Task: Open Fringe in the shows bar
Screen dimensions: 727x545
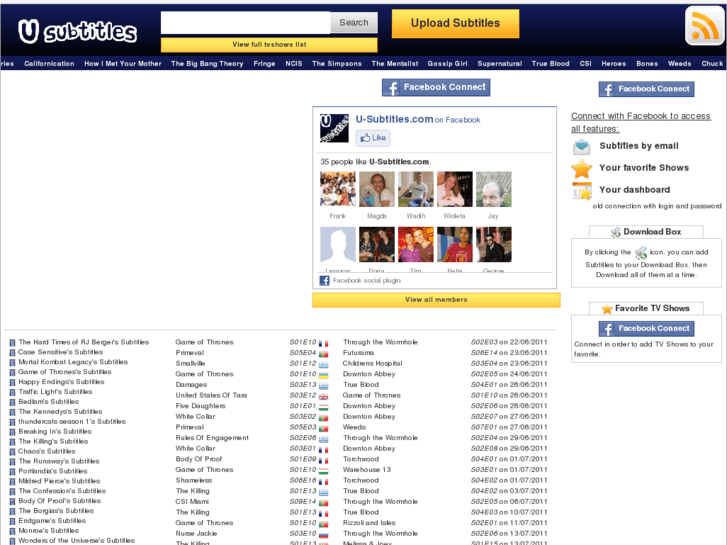Action: click(264, 64)
